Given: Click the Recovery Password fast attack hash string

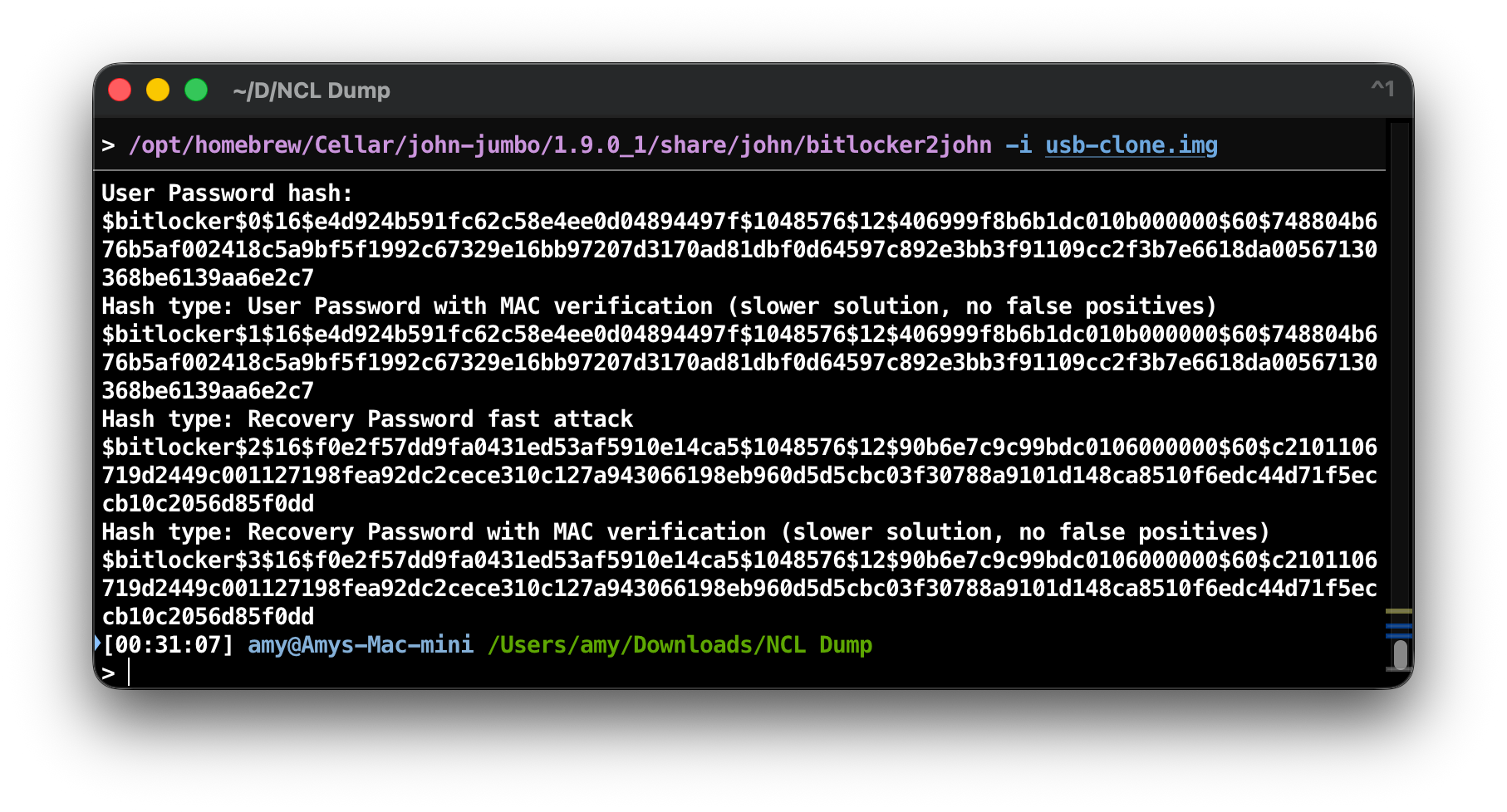Looking at the screenshot, I should coord(739,475).
